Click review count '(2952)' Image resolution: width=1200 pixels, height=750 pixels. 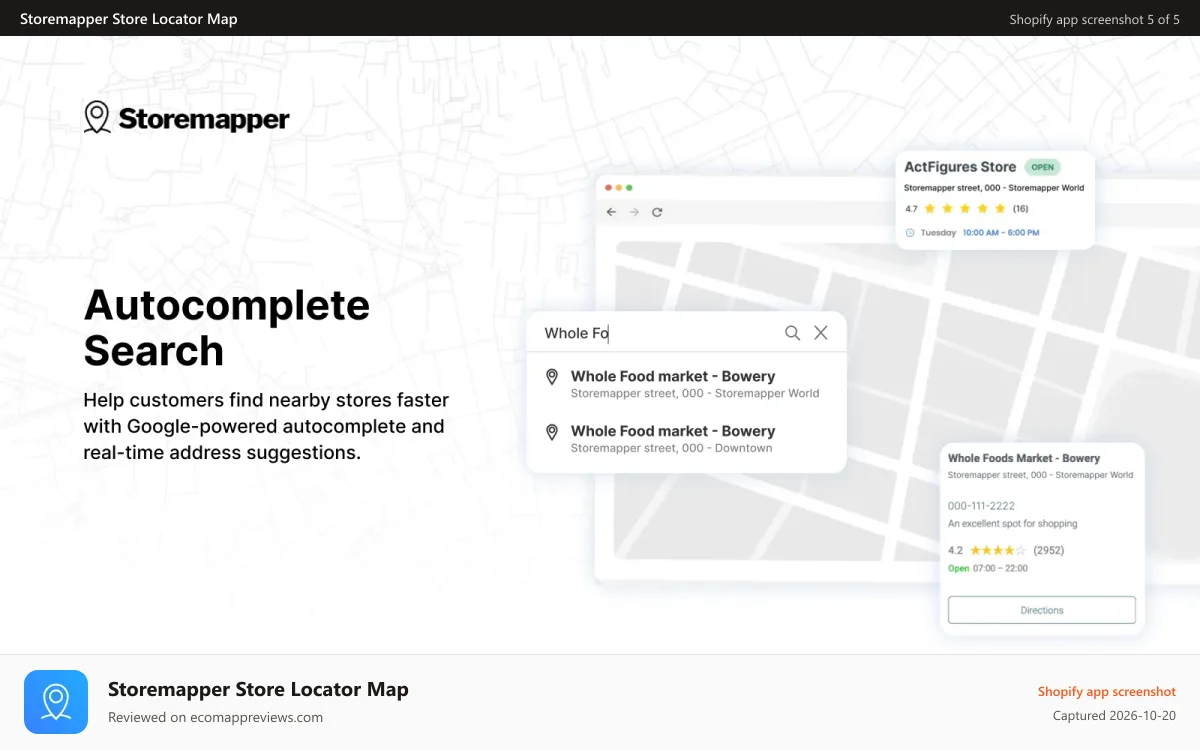pos(1049,550)
